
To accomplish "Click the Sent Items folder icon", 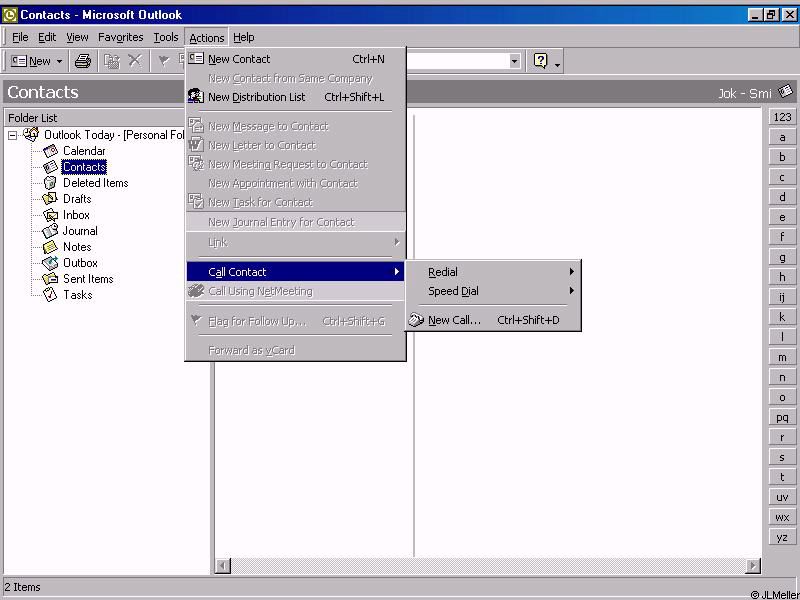I will coord(50,279).
